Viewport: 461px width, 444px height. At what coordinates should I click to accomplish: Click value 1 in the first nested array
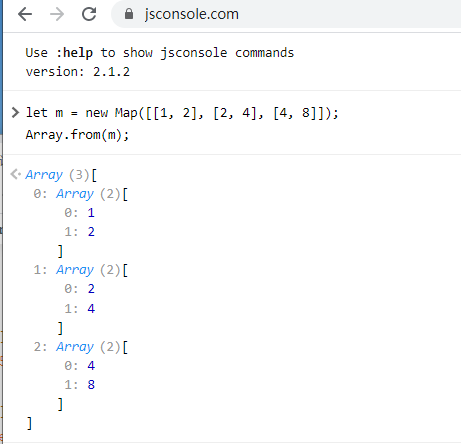point(91,213)
